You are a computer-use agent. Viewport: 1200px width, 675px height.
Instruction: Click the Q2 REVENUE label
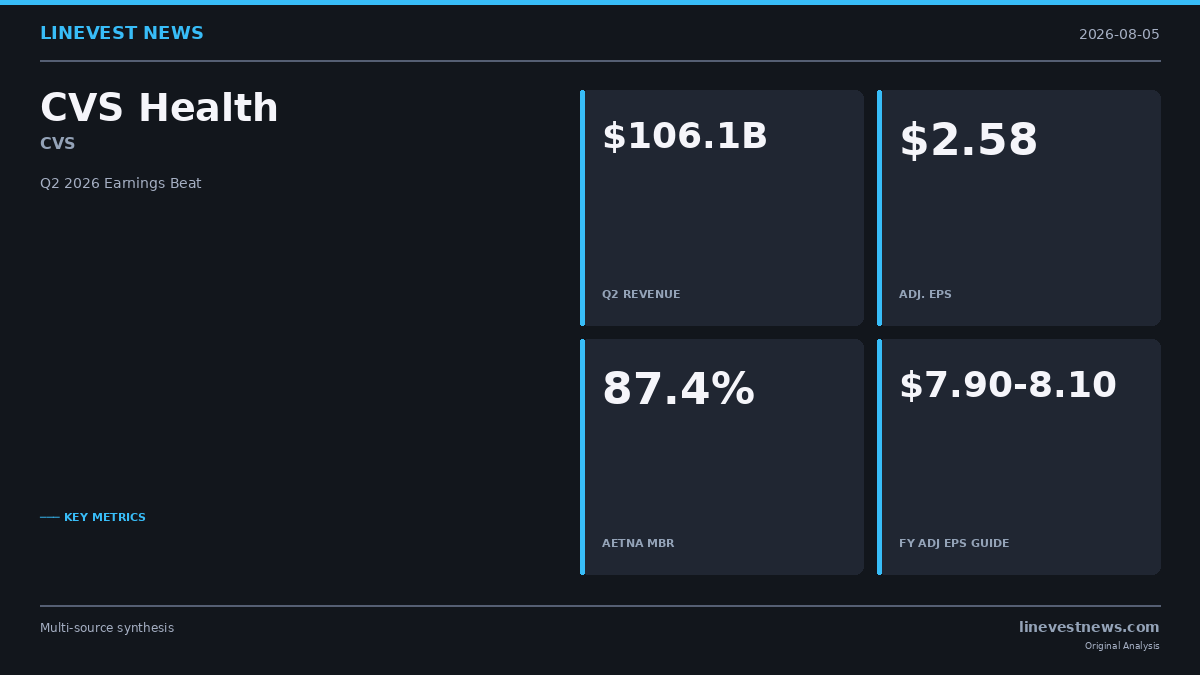[x=641, y=295]
